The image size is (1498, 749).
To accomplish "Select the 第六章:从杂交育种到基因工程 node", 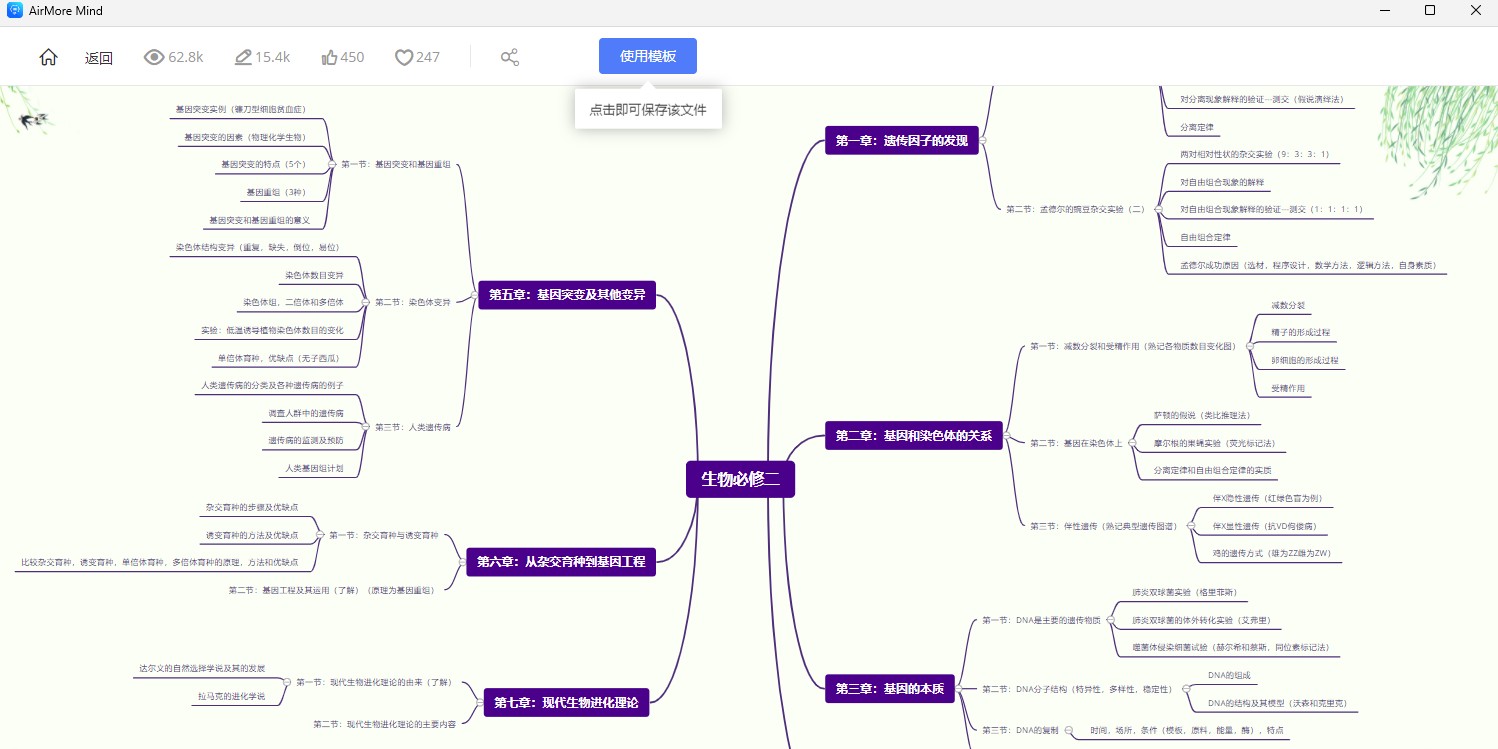I will coord(561,562).
